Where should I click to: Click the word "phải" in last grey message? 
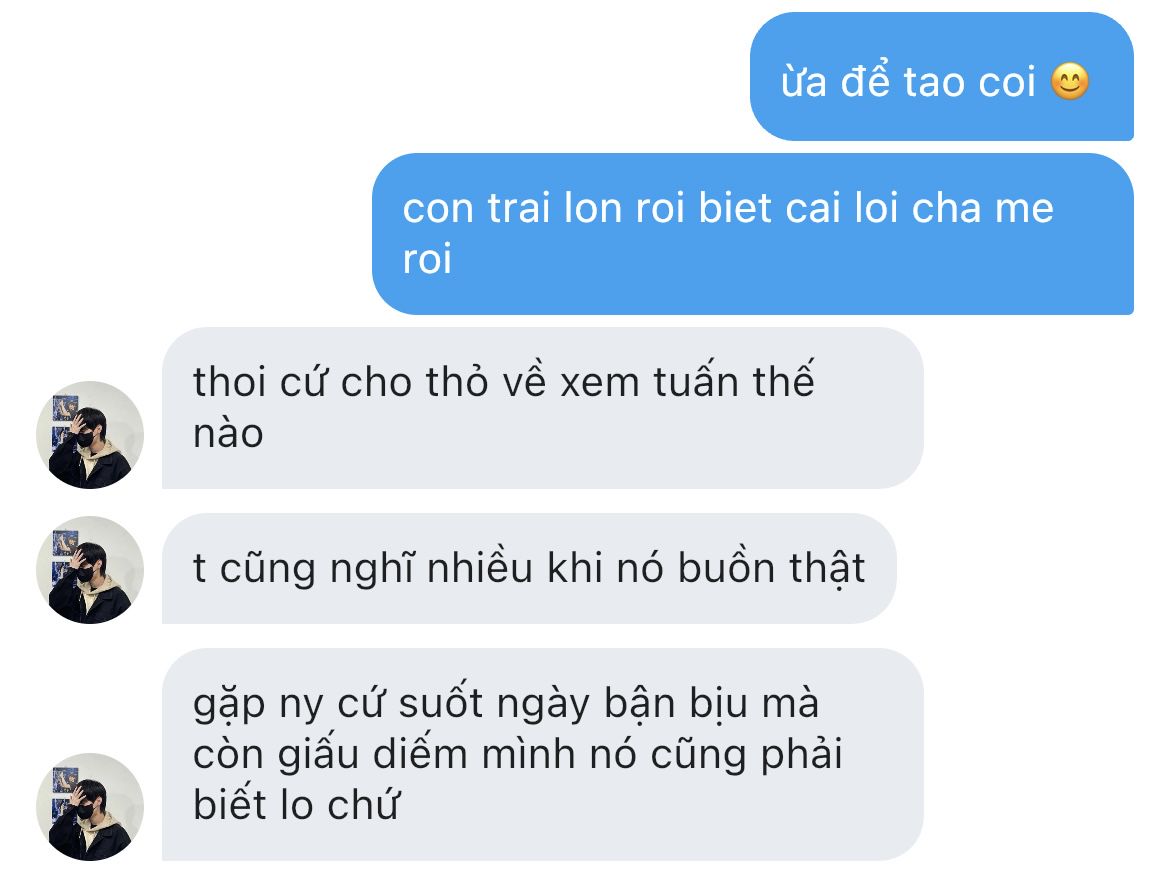[801, 755]
